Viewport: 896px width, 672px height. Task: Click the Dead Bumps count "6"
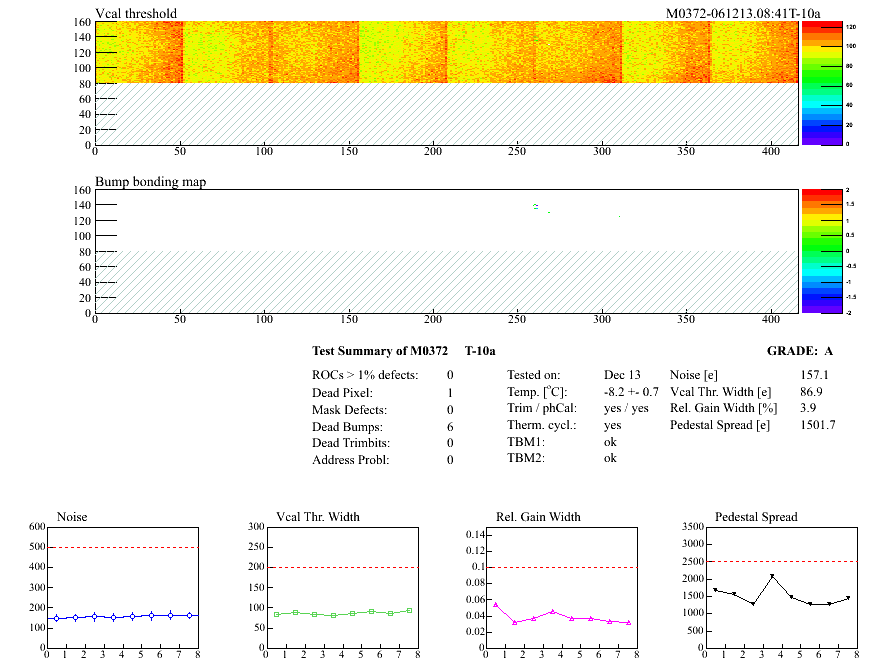pos(450,427)
